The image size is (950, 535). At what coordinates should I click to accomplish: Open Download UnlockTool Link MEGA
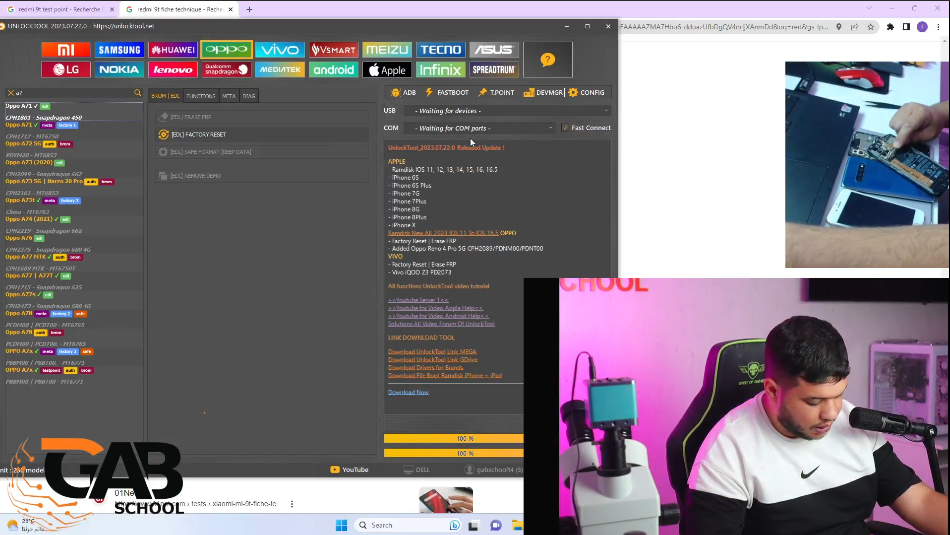[432, 351]
